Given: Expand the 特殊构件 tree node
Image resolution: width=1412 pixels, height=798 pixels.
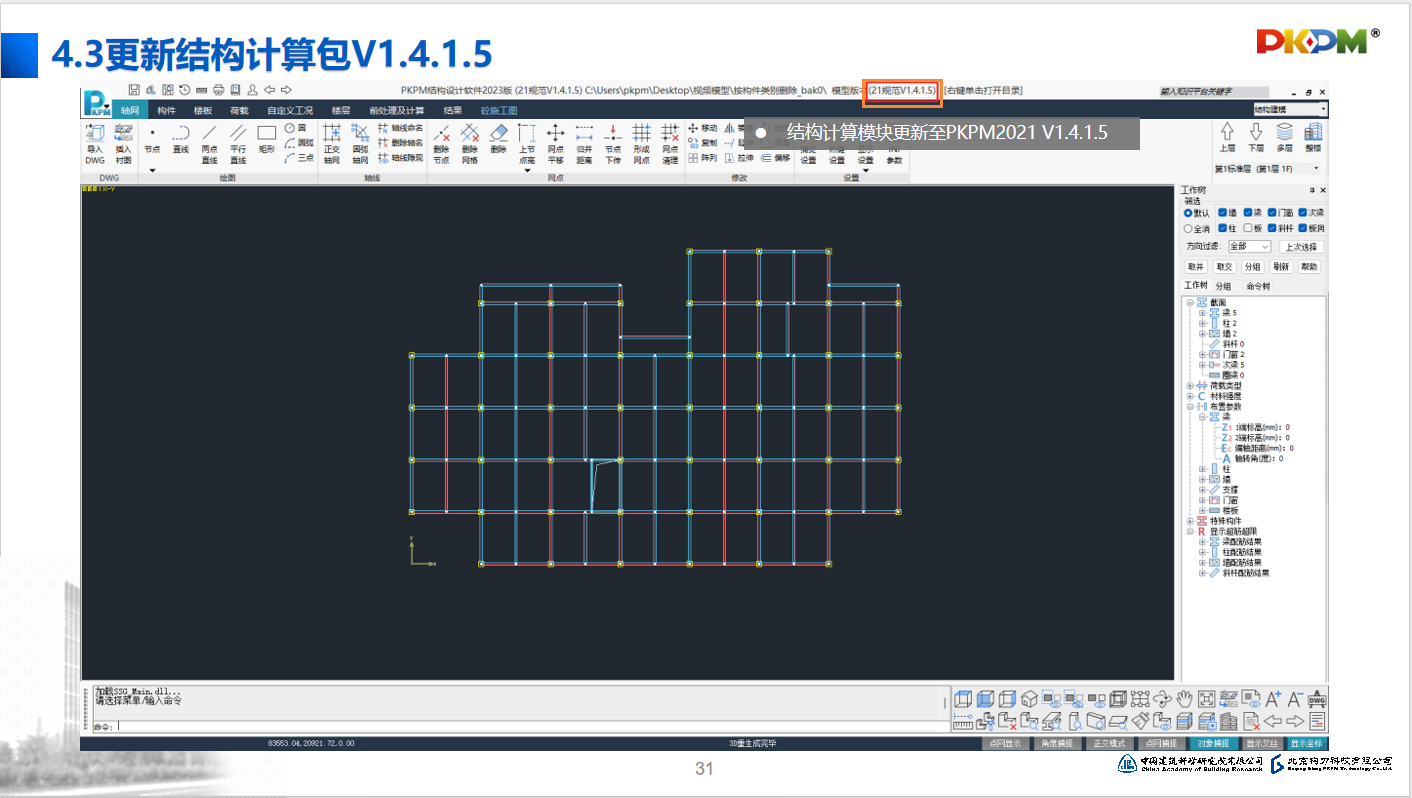Looking at the screenshot, I should click(x=1190, y=521).
